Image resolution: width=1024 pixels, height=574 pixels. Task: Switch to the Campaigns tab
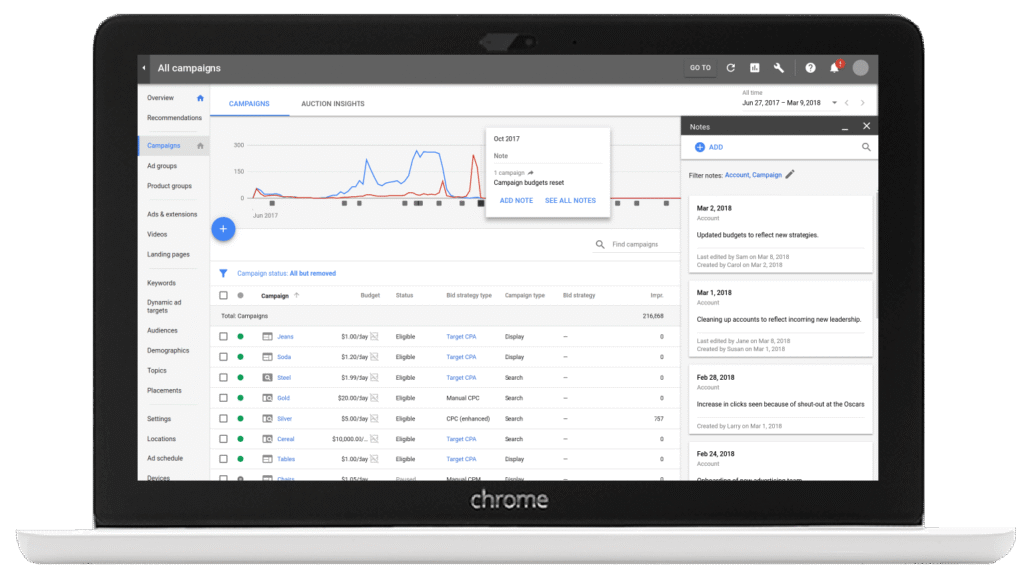249,104
